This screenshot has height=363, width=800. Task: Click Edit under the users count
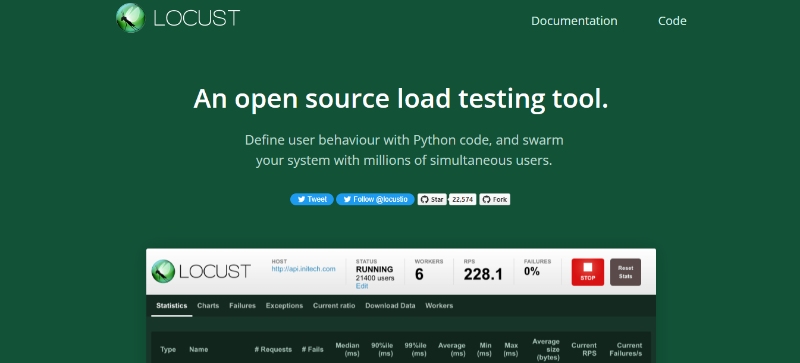coord(362,286)
